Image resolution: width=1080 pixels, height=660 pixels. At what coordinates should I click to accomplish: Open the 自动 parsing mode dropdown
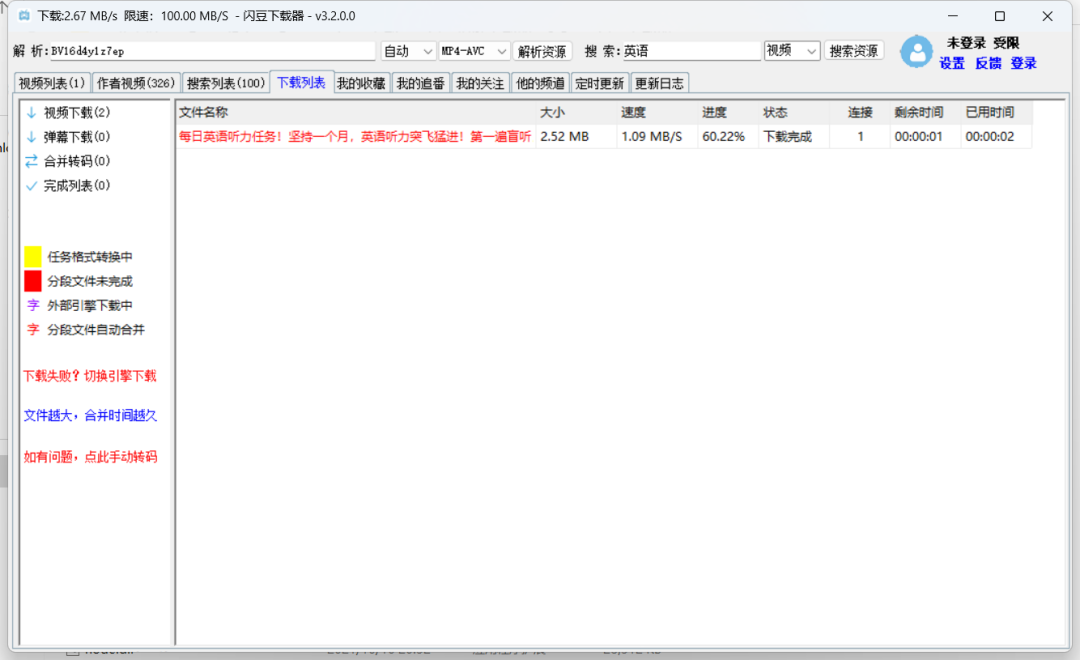pos(407,49)
